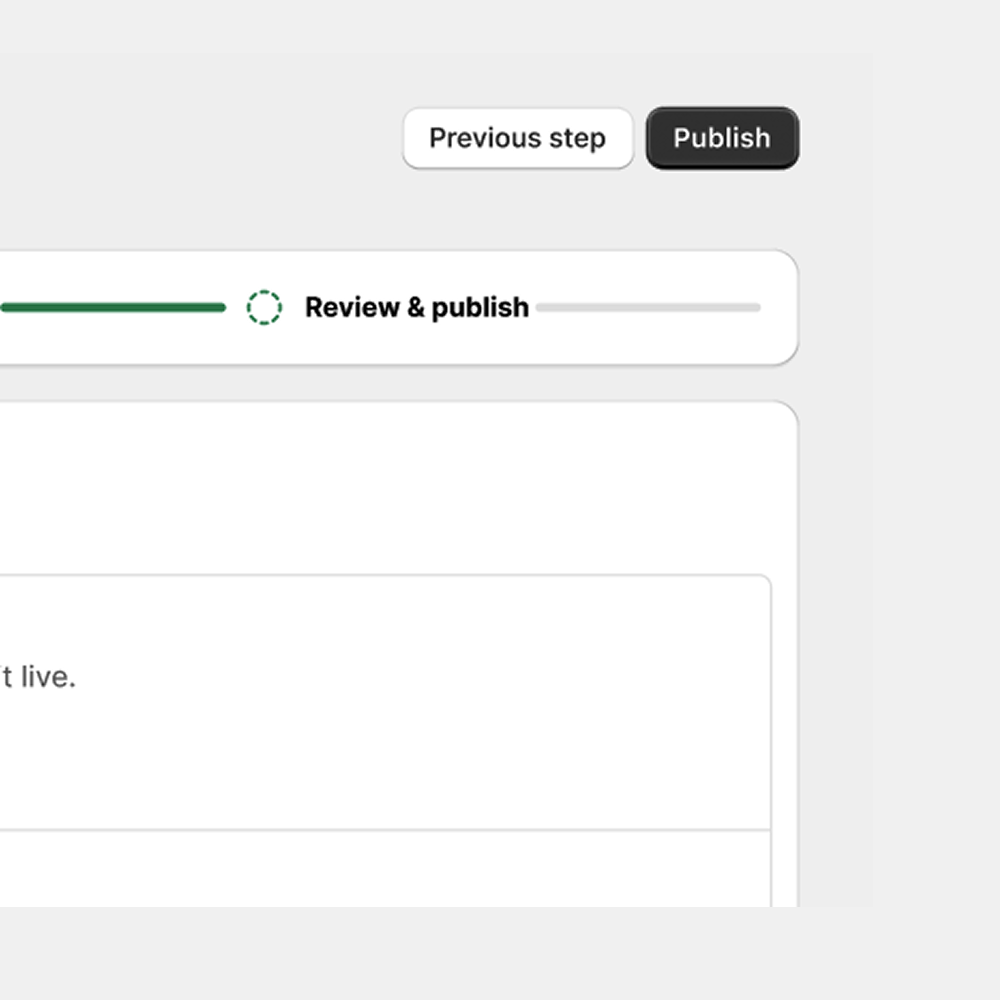Go back with Previous step button
This screenshot has width=1000, height=1000.
point(518,138)
